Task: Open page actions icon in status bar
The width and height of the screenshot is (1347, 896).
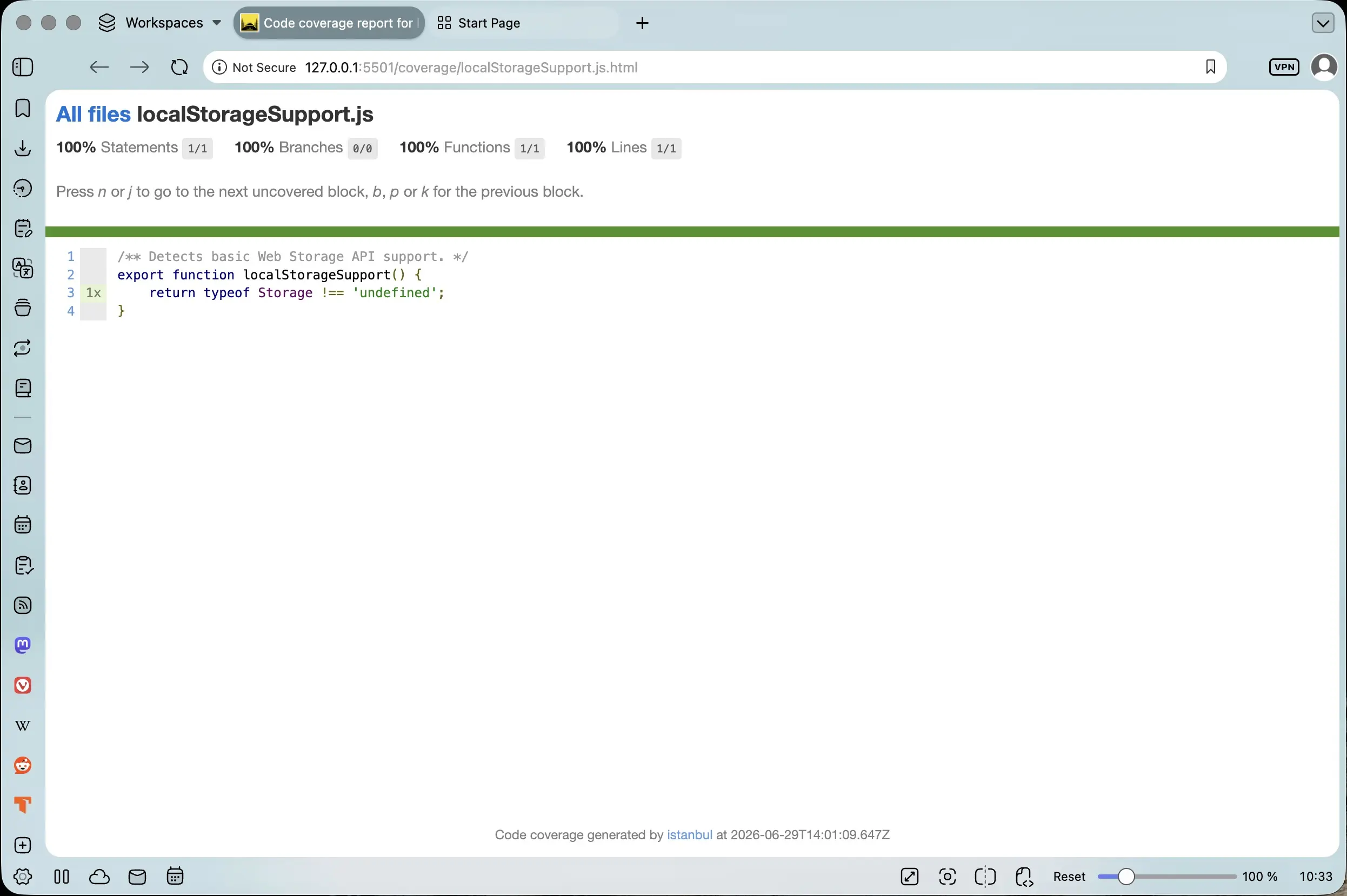Action: [x=1024, y=877]
